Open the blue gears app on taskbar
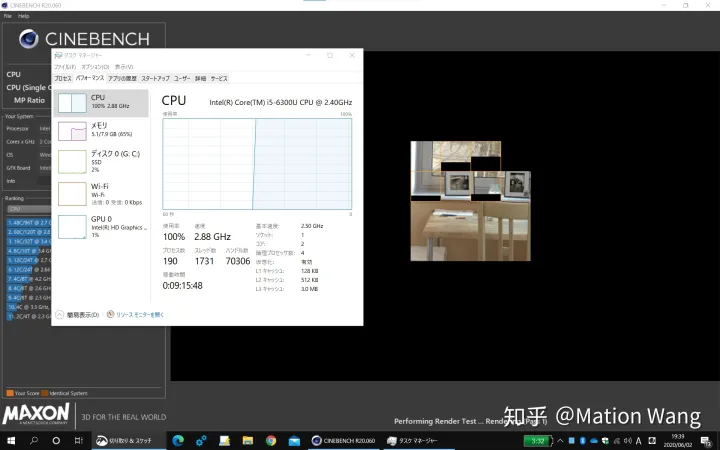720x450 pixels. pos(201,441)
